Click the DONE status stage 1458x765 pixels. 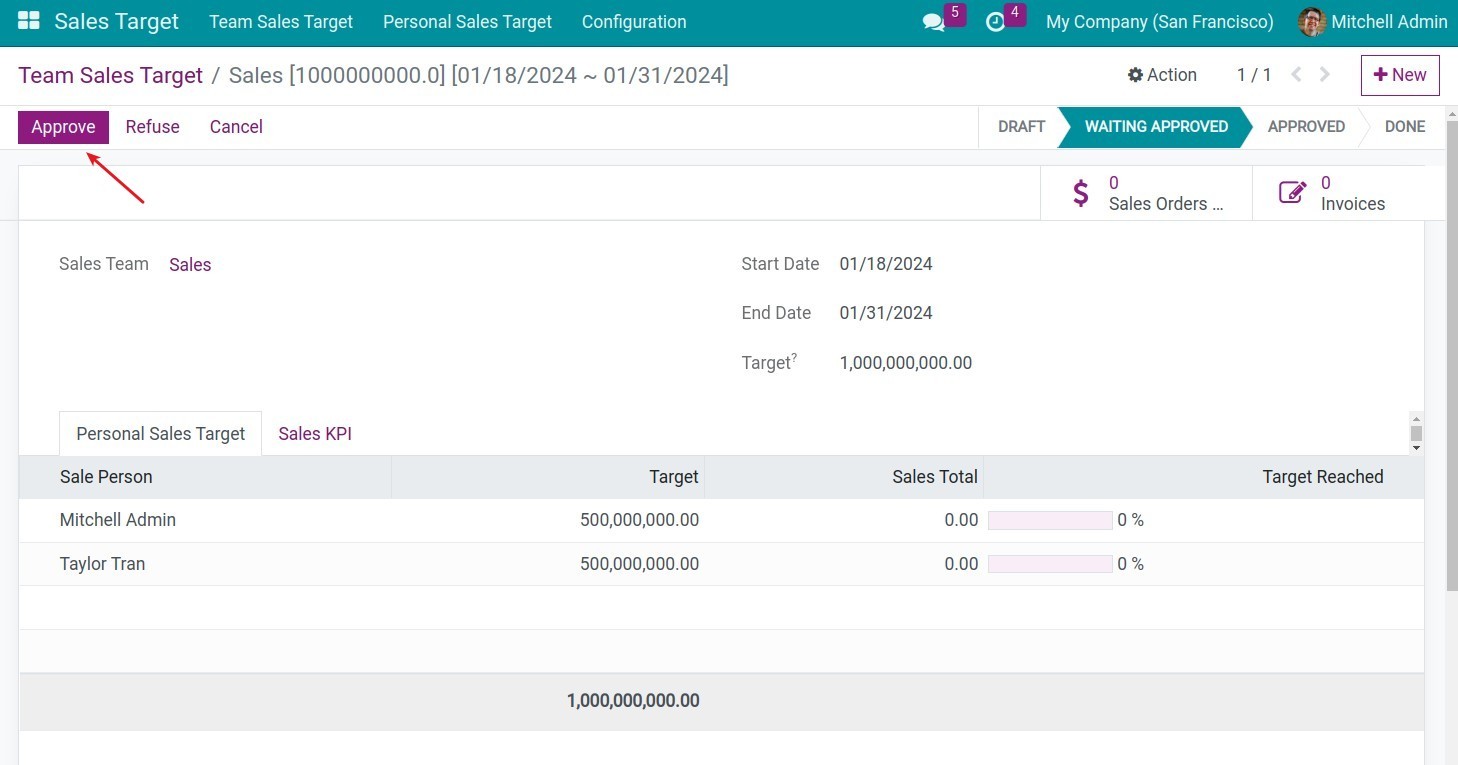click(x=1405, y=127)
